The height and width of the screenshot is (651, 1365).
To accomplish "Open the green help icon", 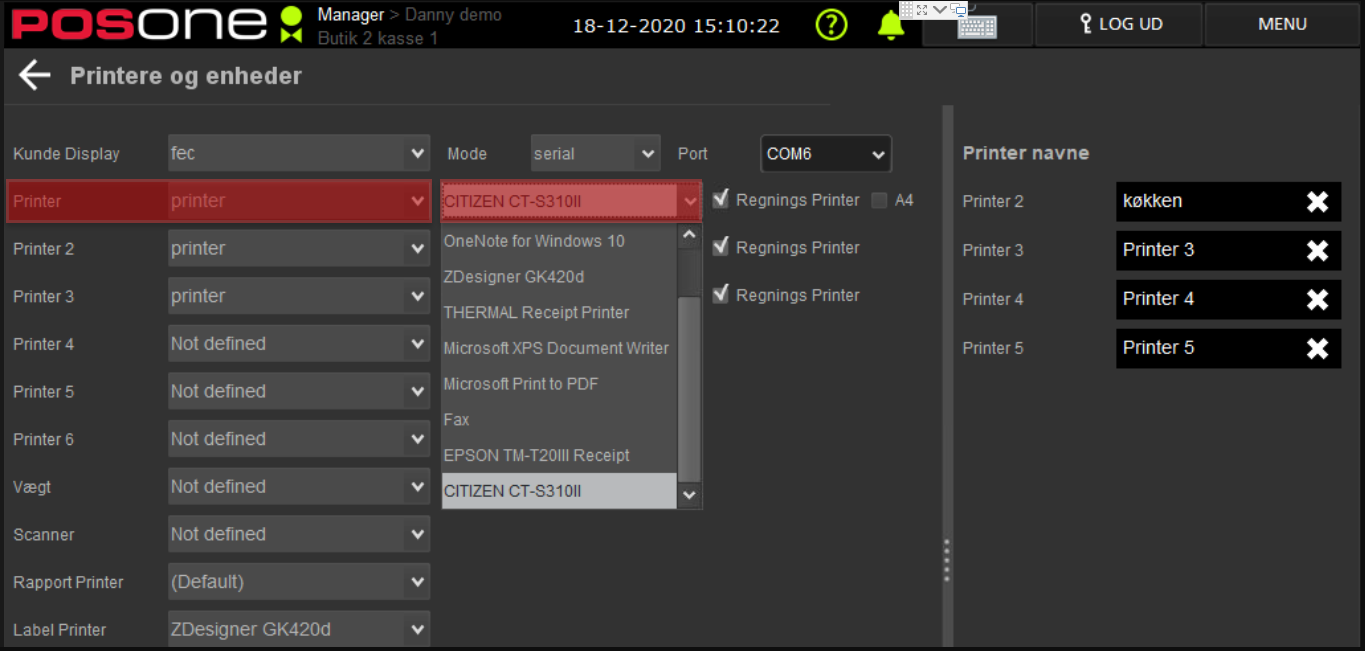I will [831, 25].
